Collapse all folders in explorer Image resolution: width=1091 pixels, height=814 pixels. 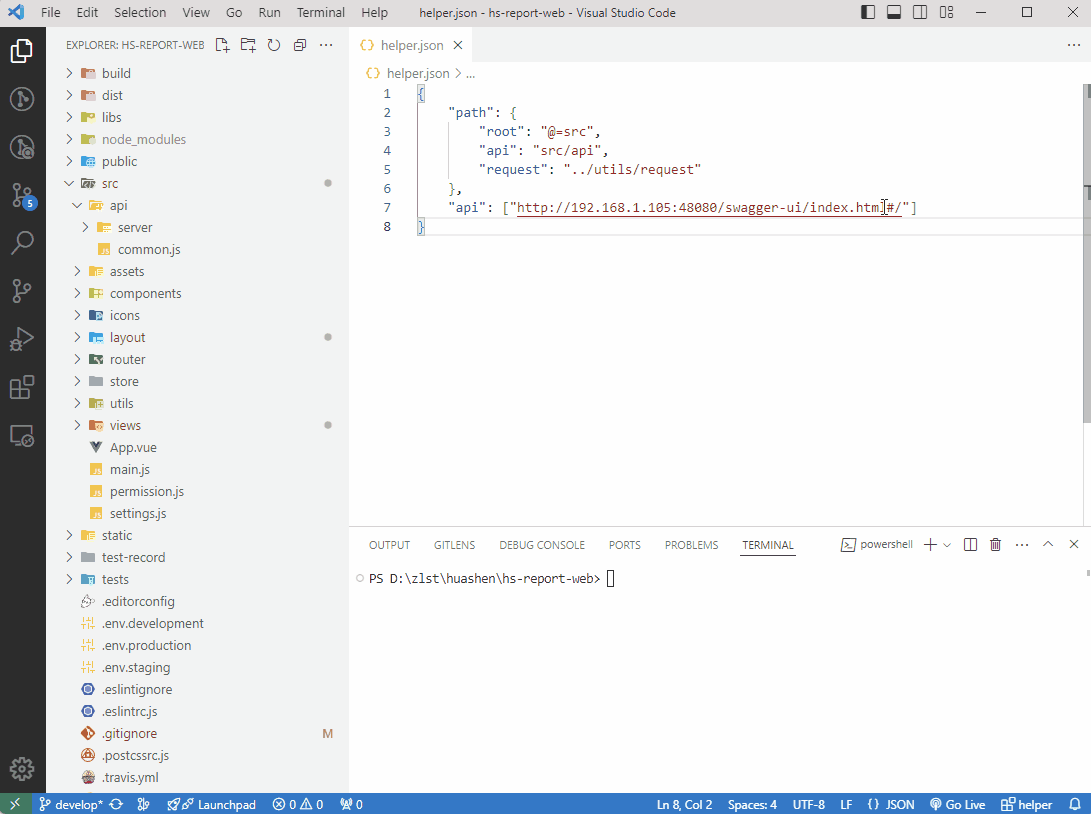pyautogui.click(x=300, y=45)
